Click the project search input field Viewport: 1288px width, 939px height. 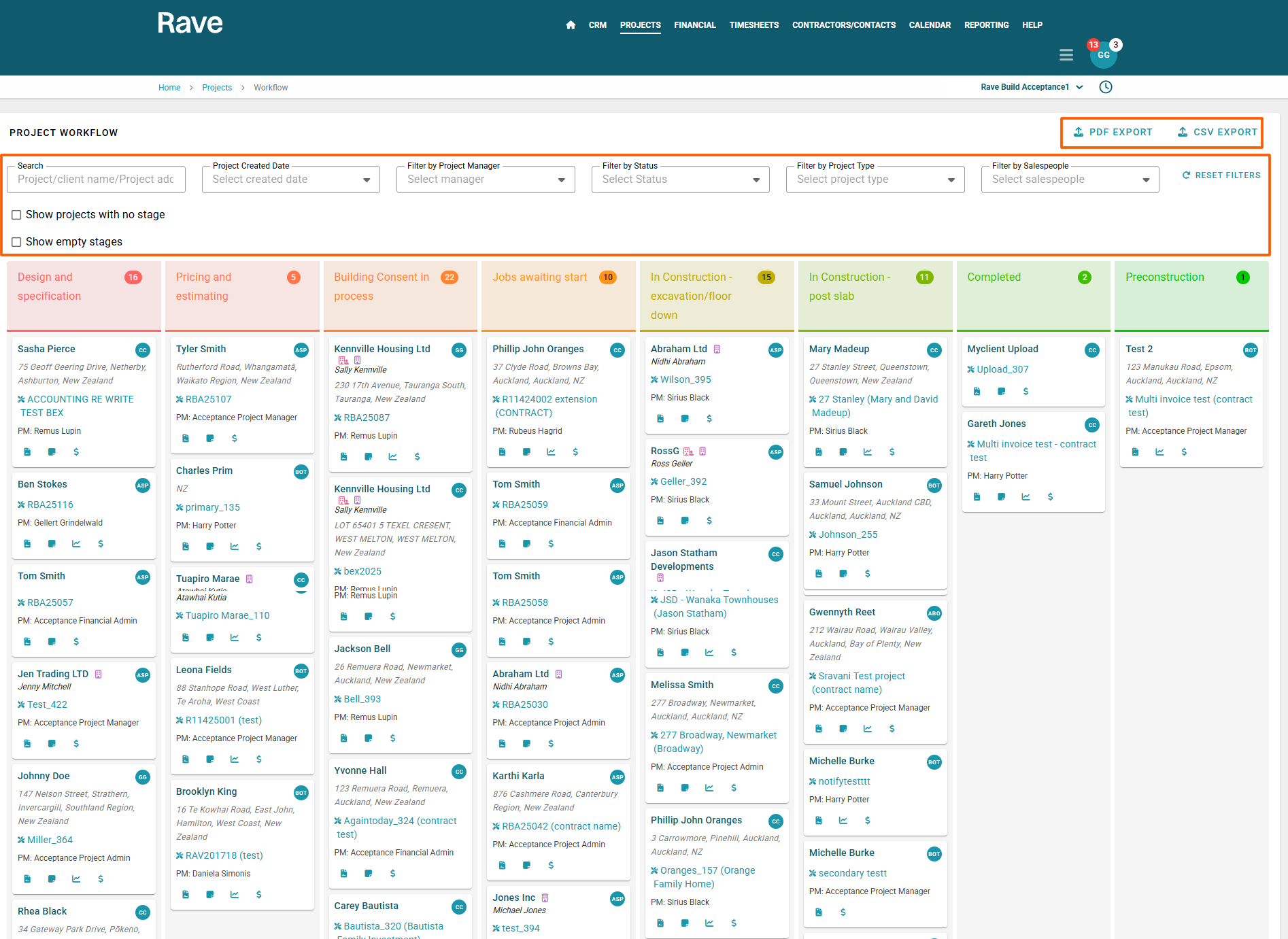pos(96,180)
